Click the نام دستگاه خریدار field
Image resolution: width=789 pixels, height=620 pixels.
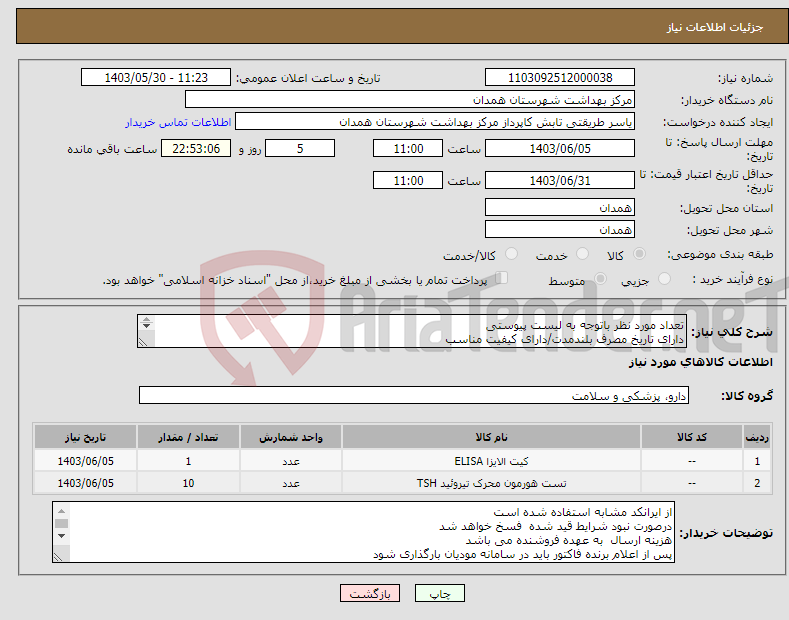point(410,100)
